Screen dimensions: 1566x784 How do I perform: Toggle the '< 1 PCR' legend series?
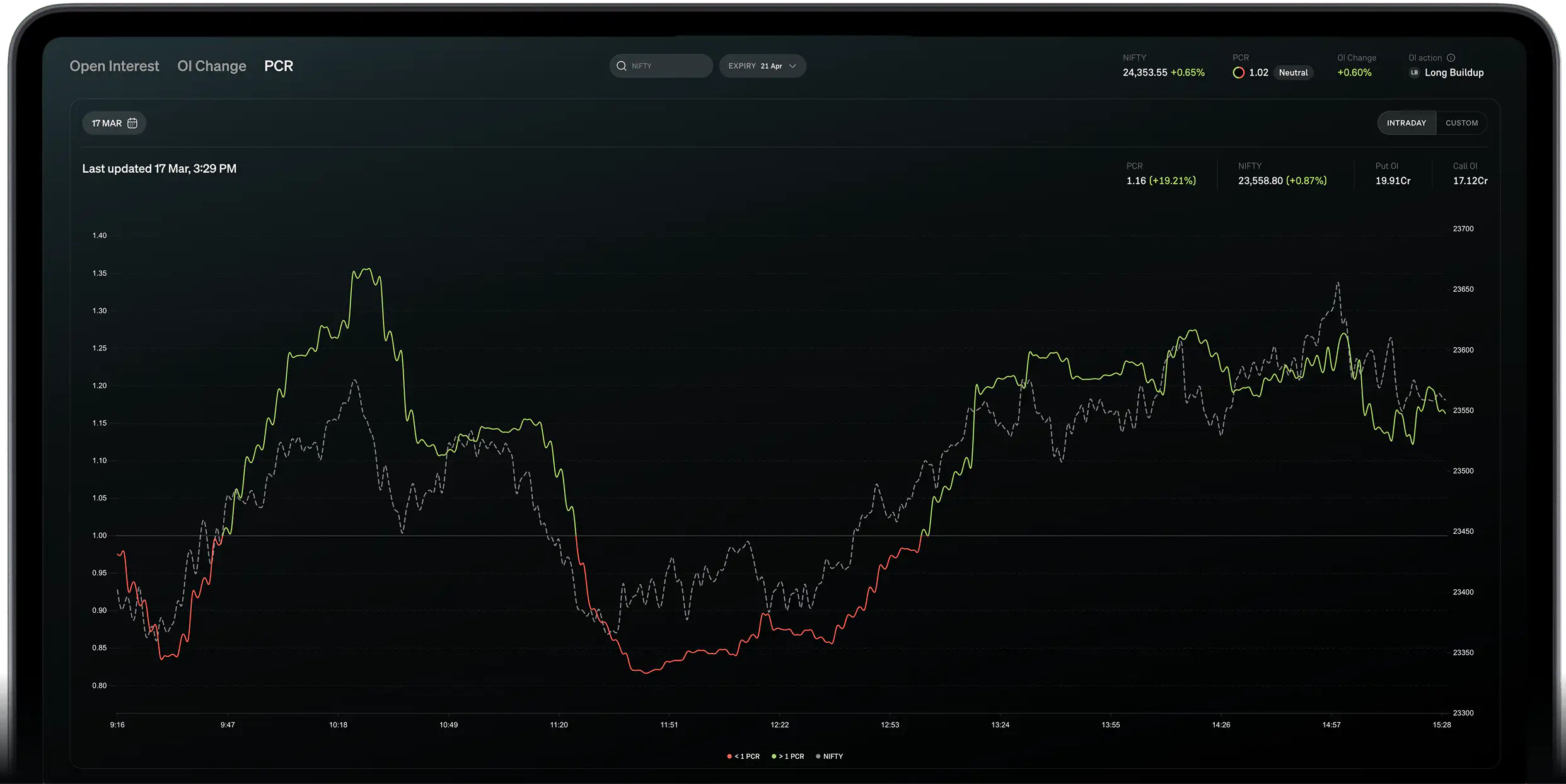coord(743,756)
